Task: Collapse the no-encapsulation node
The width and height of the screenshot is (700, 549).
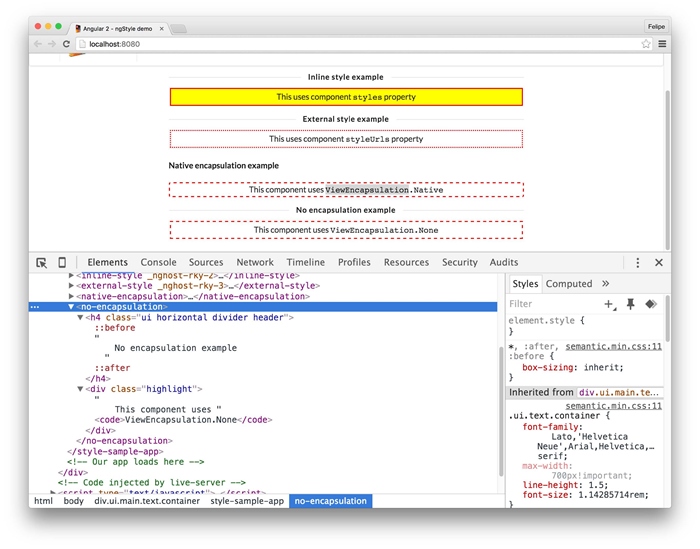Action: click(x=71, y=307)
